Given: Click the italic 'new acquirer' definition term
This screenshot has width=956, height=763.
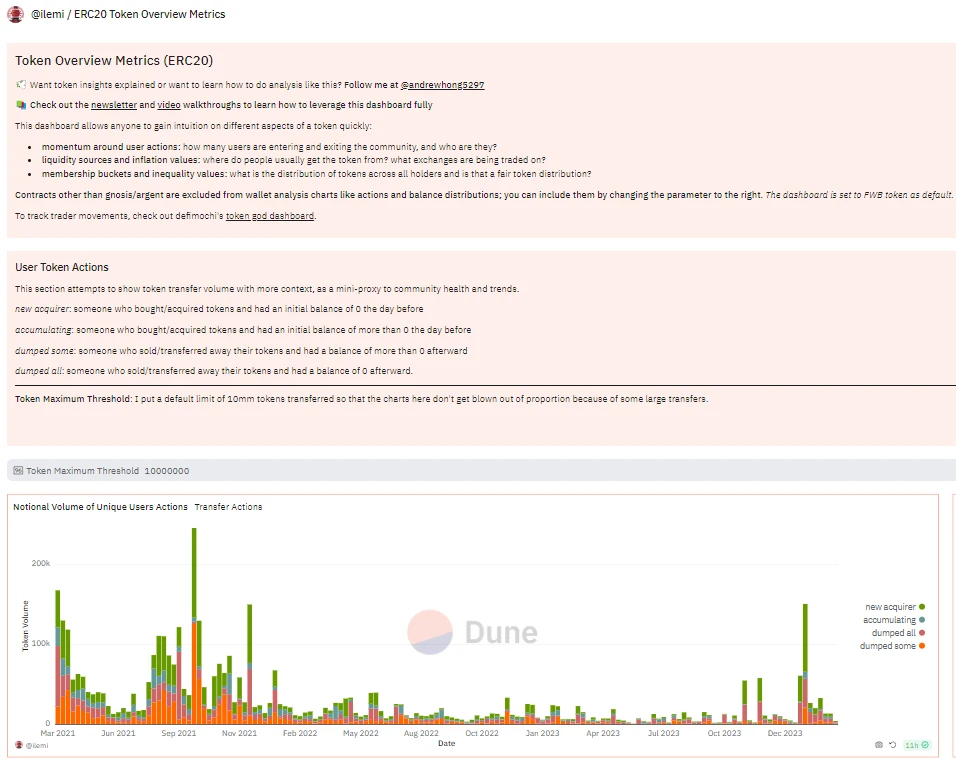Looking at the screenshot, I should [43, 309].
